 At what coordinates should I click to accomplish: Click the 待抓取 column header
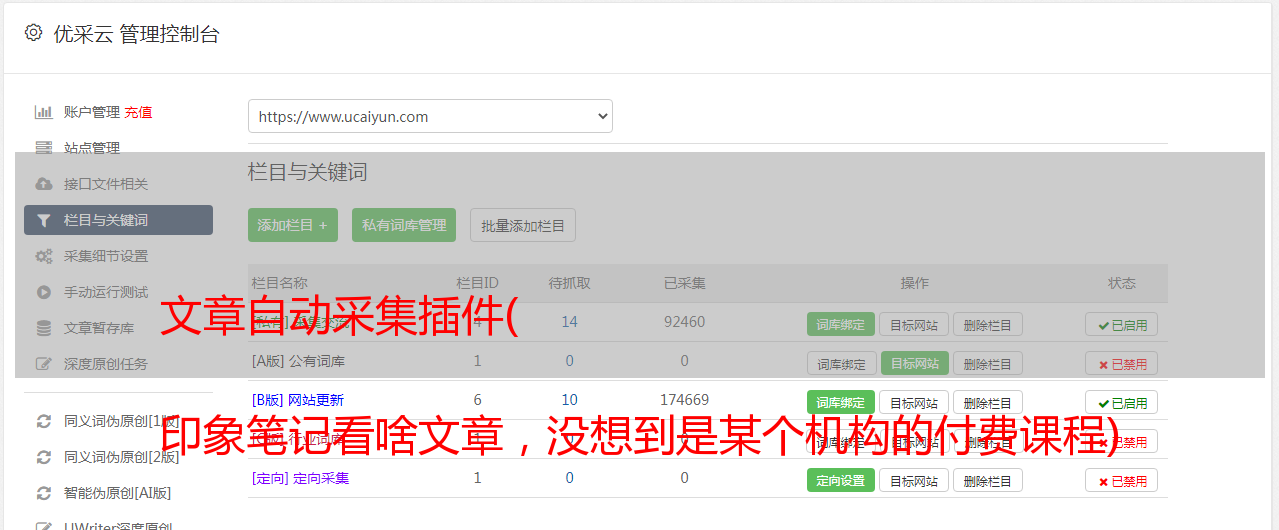click(570, 283)
